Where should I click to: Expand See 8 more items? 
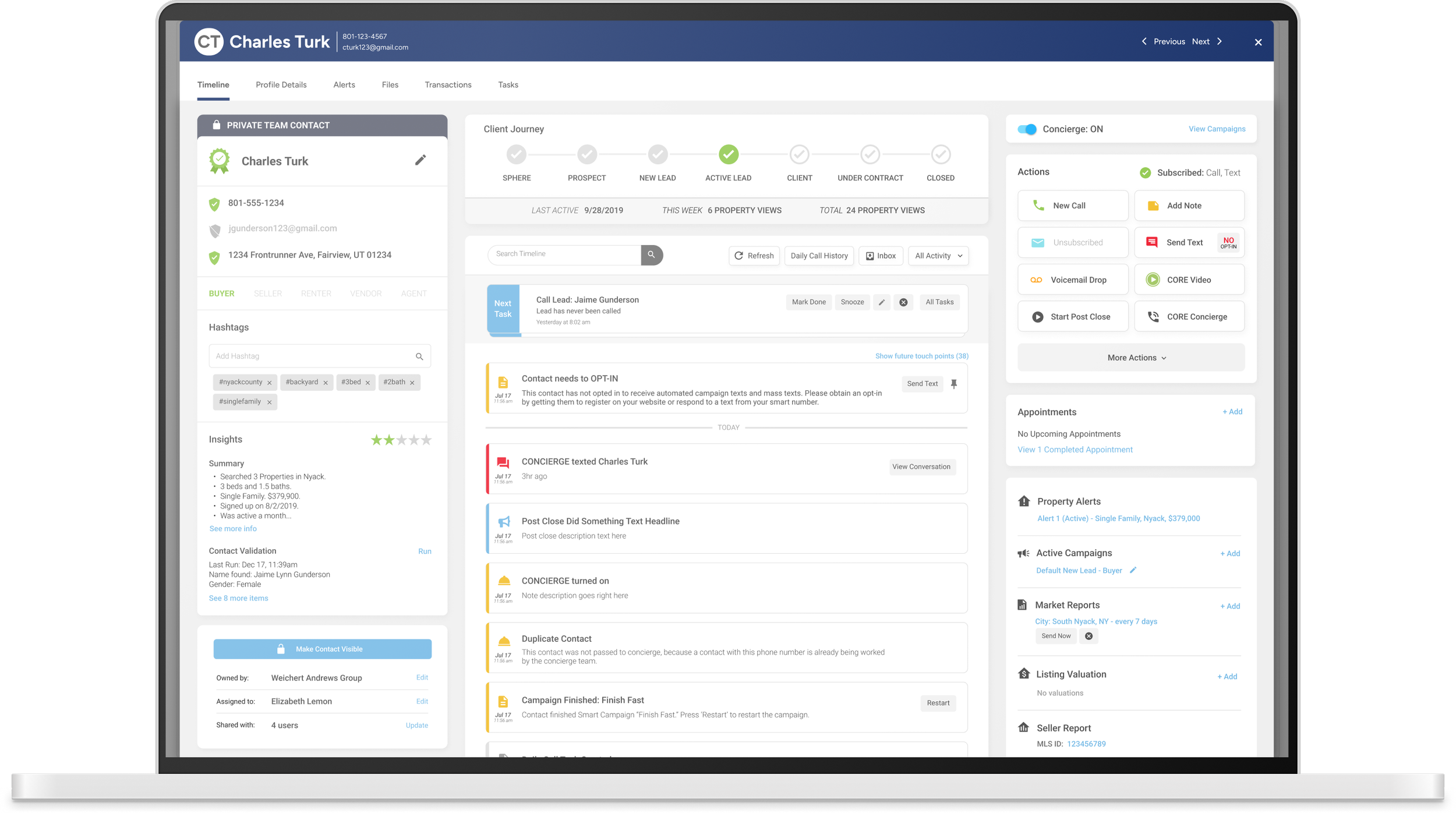pyautogui.click(x=238, y=598)
